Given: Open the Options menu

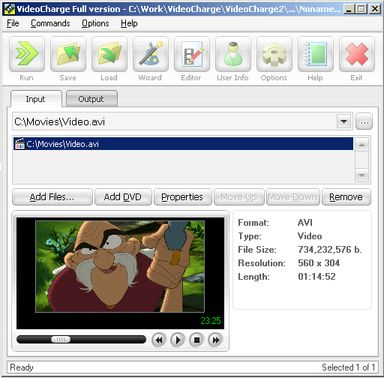Looking at the screenshot, I should (95, 24).
